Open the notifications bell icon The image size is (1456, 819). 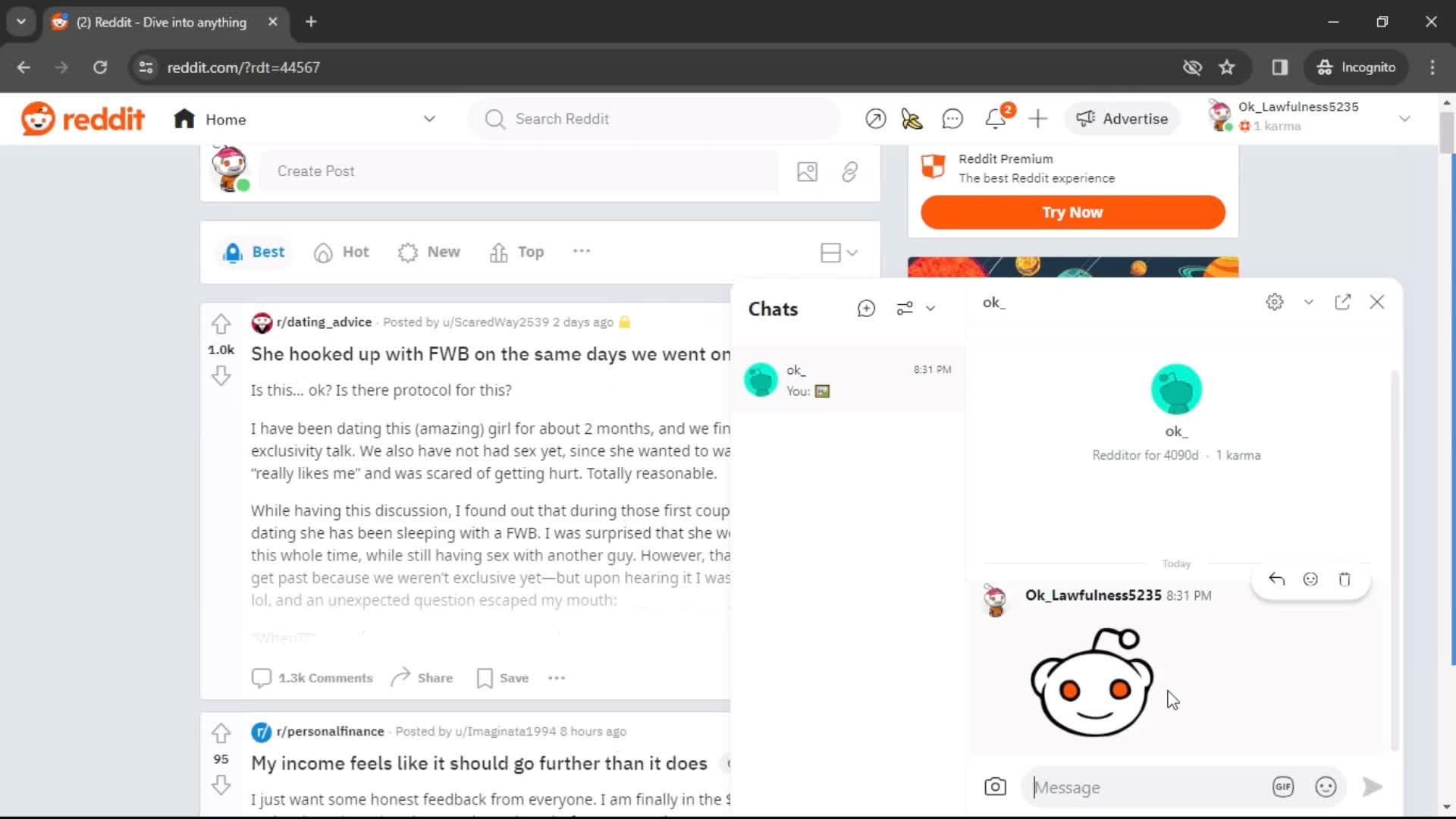coord(995,118)
